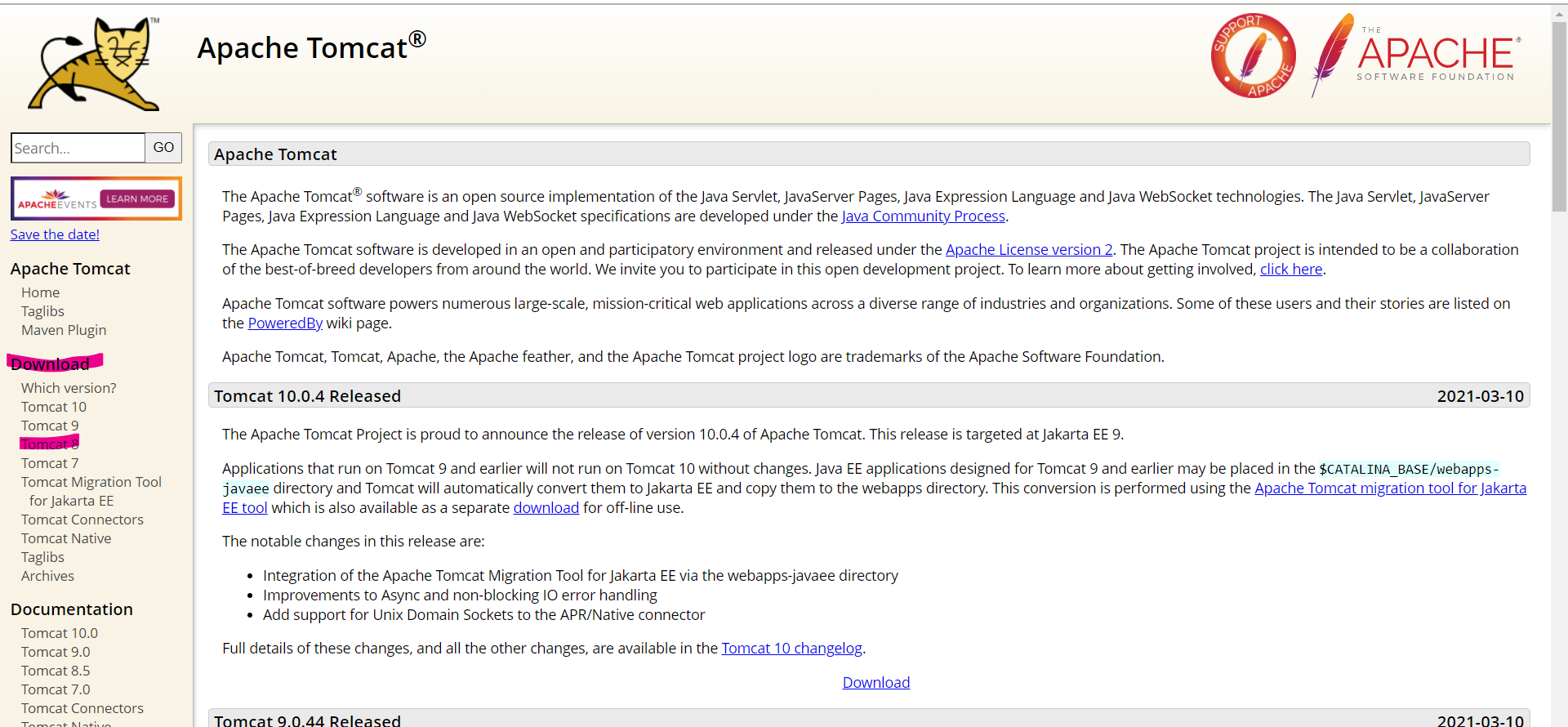The height and width of the screenshot is (727, 1568).
Task: Open the Save the date! link
Action: pyautogui.click(x=55, y=234)
